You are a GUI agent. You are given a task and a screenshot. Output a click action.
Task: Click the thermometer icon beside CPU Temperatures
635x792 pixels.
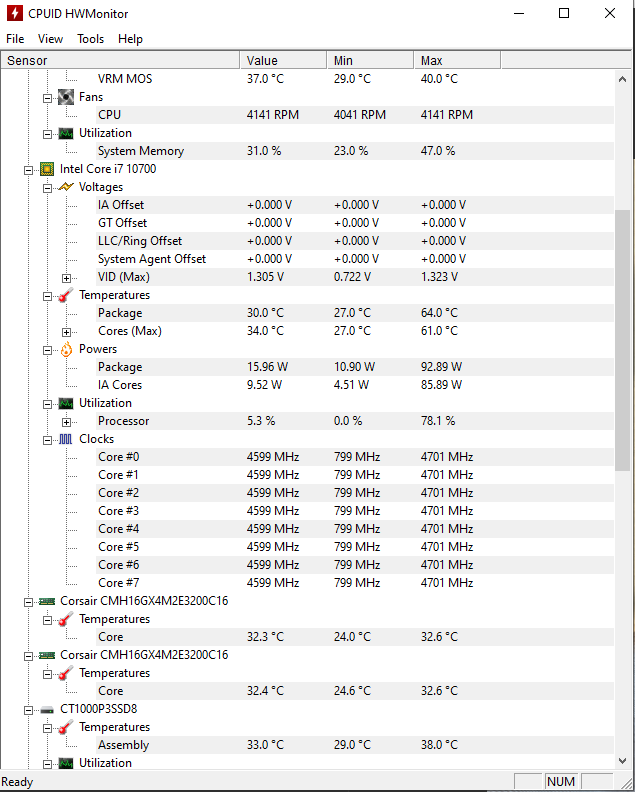click(65, 295)
